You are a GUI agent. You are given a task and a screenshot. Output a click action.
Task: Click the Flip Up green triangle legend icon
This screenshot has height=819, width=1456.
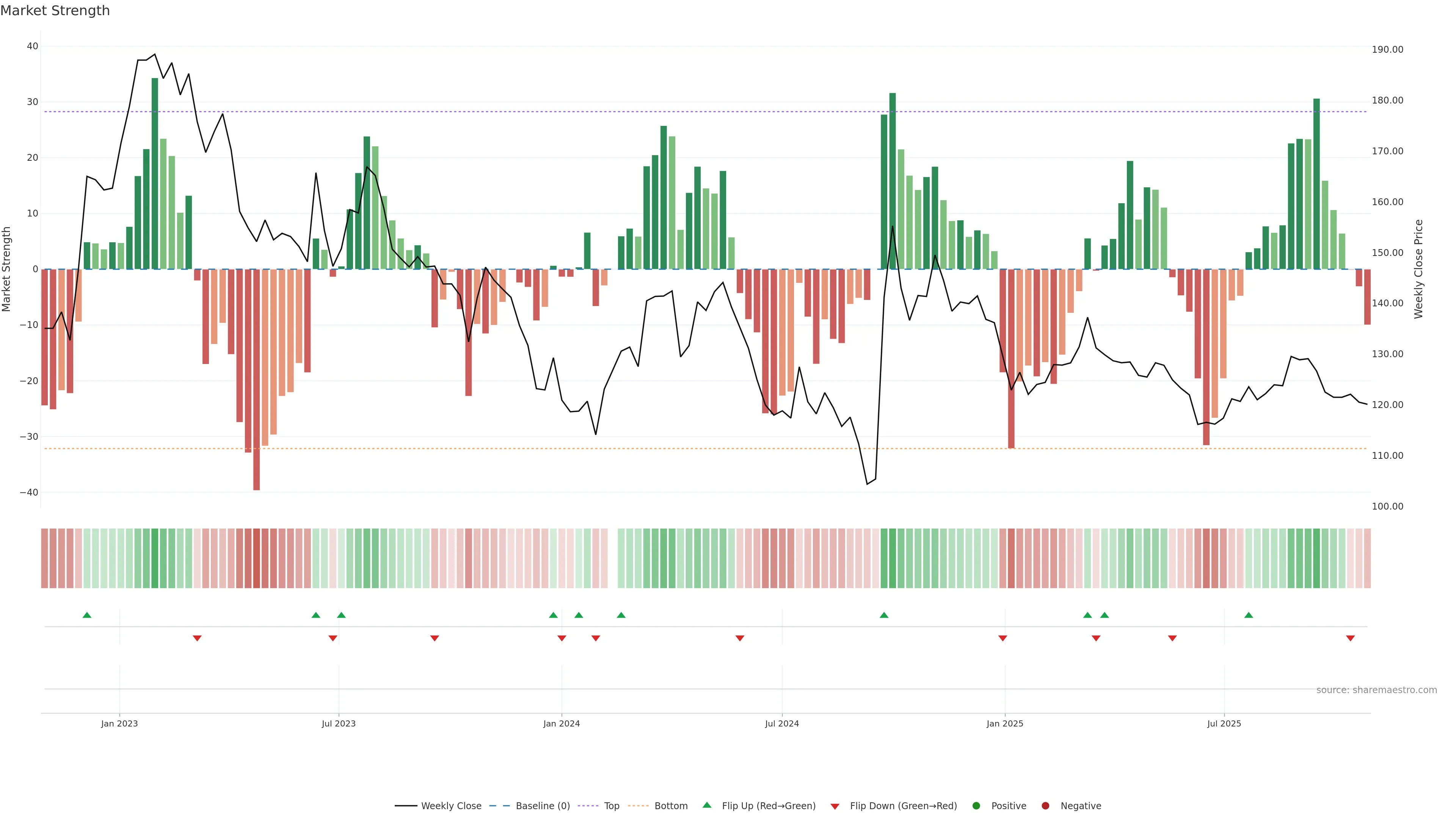706,805
